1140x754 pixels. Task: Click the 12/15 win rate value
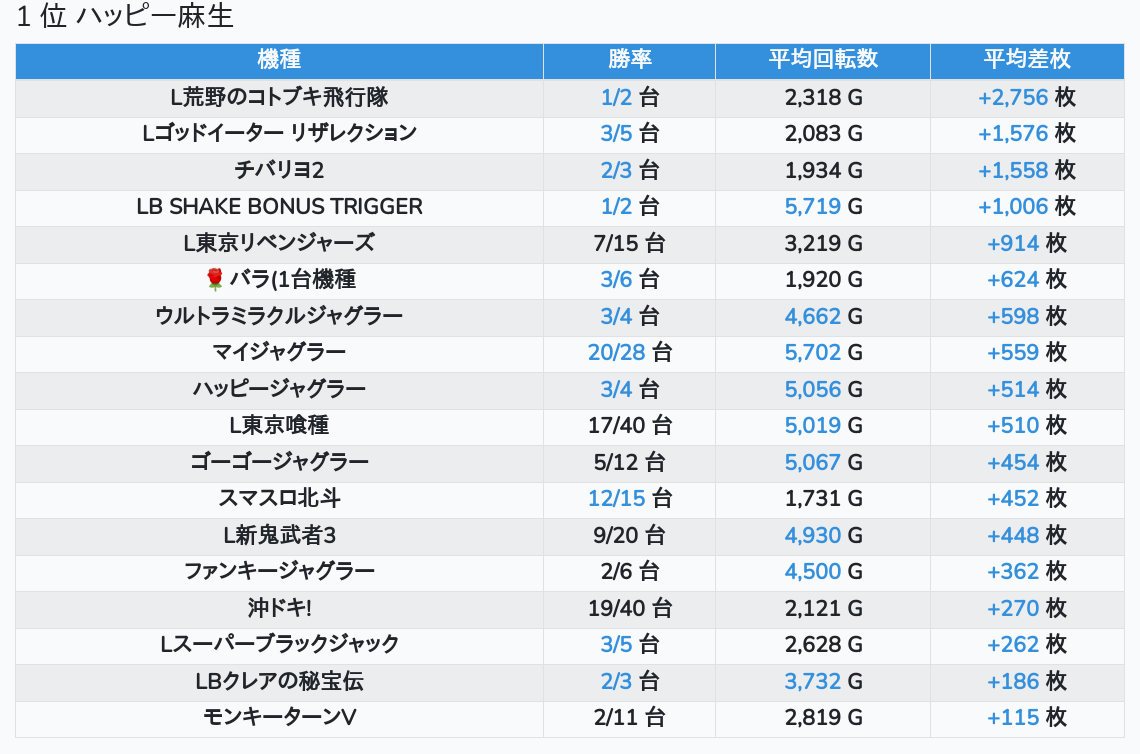point(616,498)
